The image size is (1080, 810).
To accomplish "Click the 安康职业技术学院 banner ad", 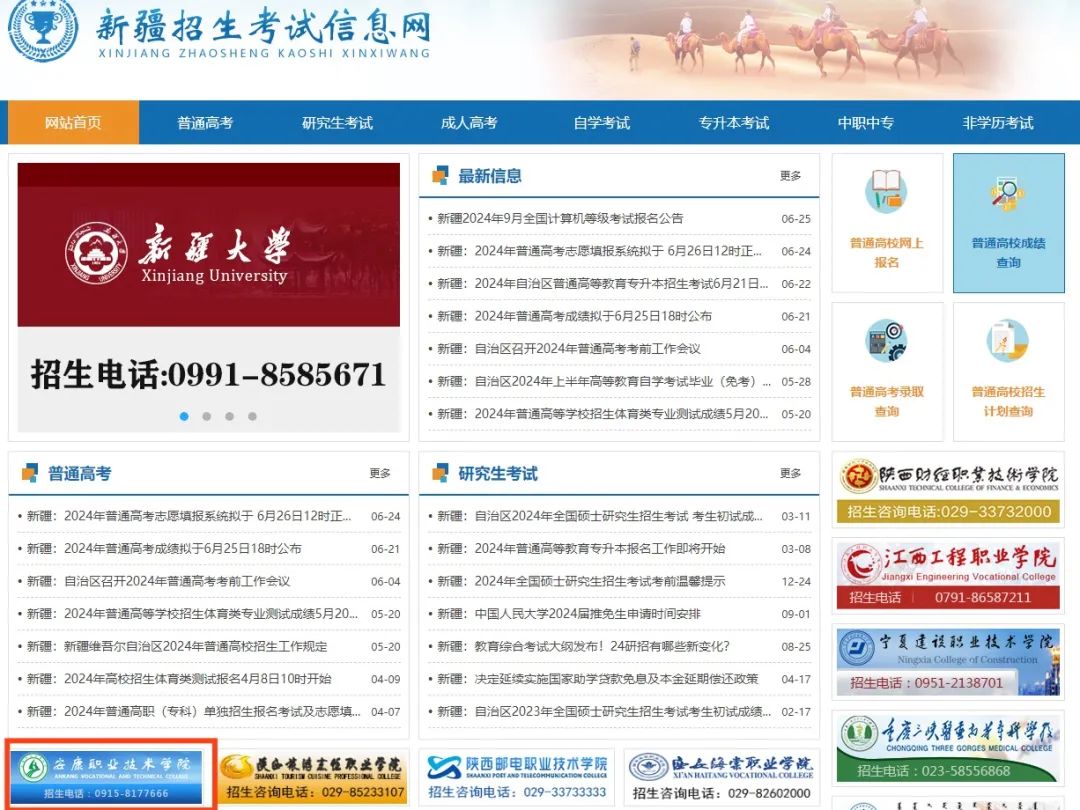I will coord(110,773).
